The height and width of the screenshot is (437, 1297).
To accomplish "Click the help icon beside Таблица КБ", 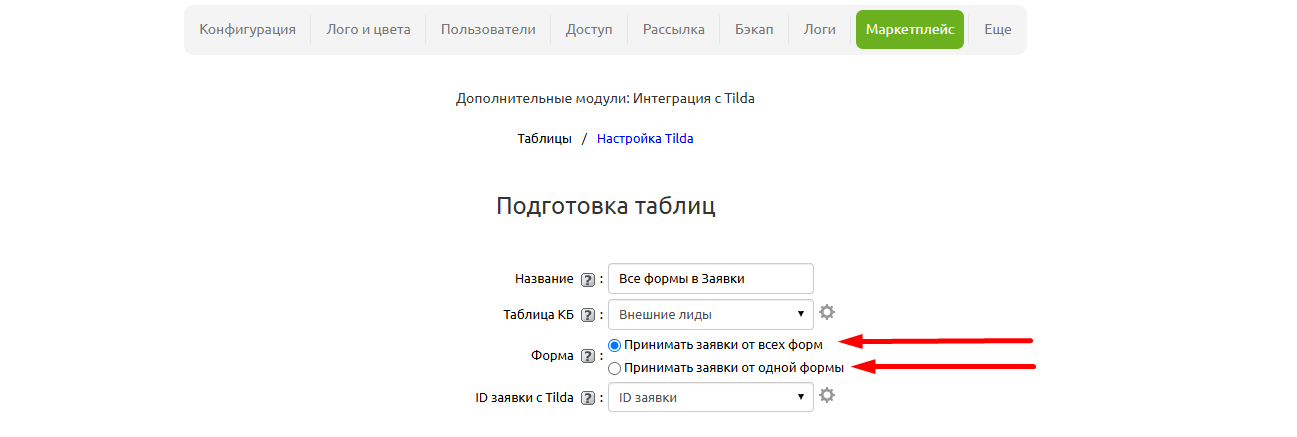I will [588, 316].
